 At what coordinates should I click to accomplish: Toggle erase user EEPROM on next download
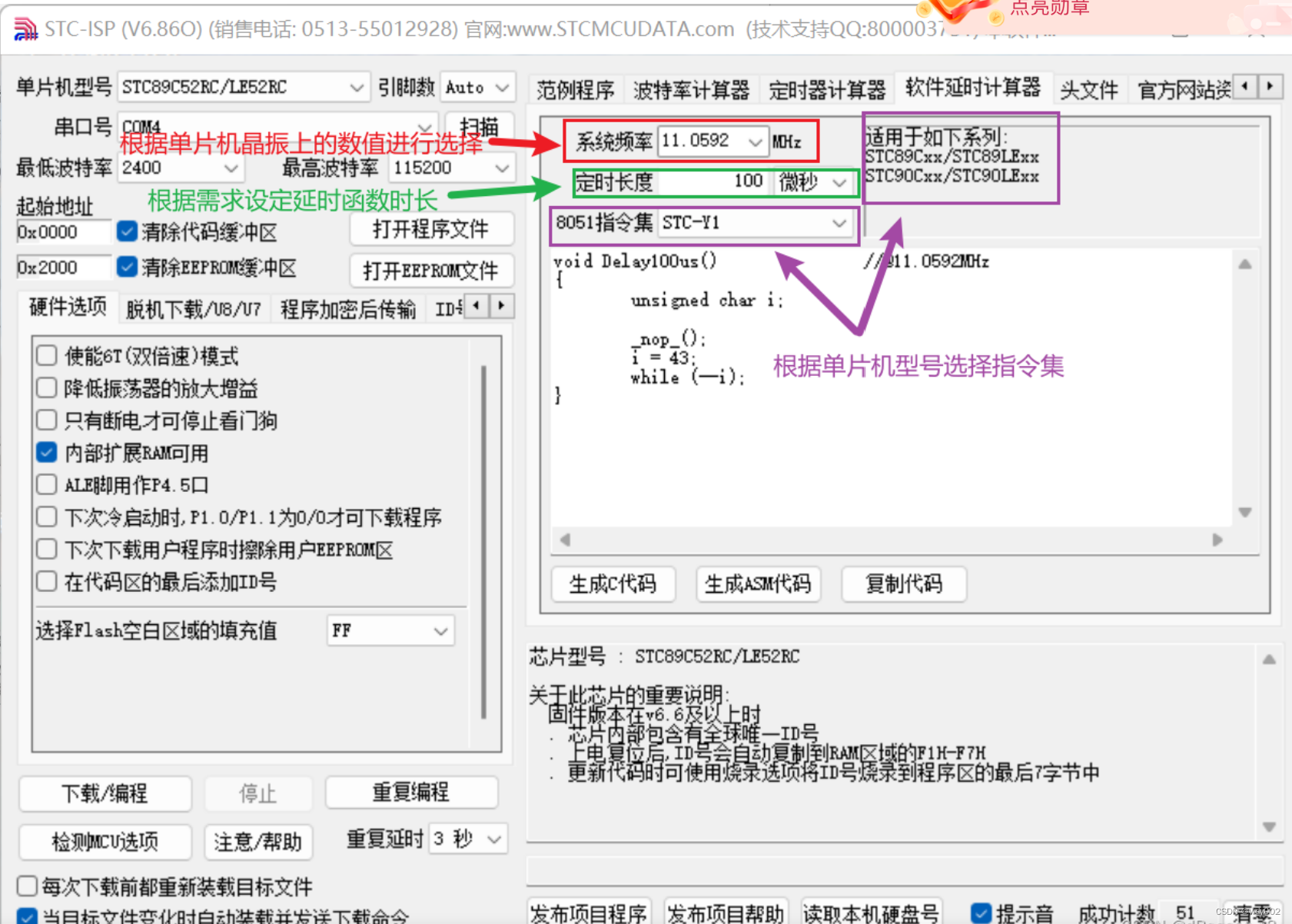[x=47, y=550]
